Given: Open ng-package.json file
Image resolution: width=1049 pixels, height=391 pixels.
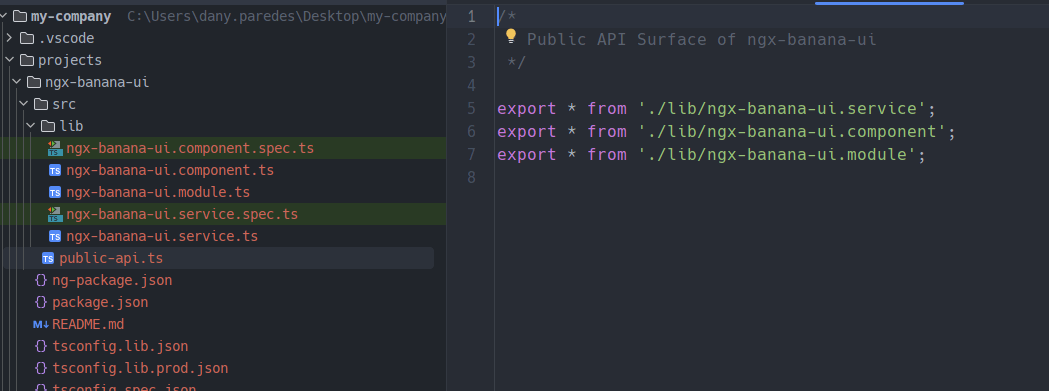Looking at the screenshot, I should point(112,281).
